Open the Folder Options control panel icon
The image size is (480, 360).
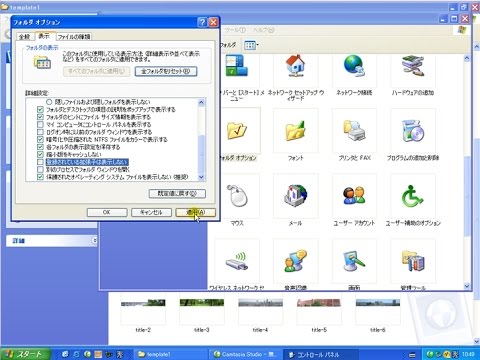(x=237, y=130)
